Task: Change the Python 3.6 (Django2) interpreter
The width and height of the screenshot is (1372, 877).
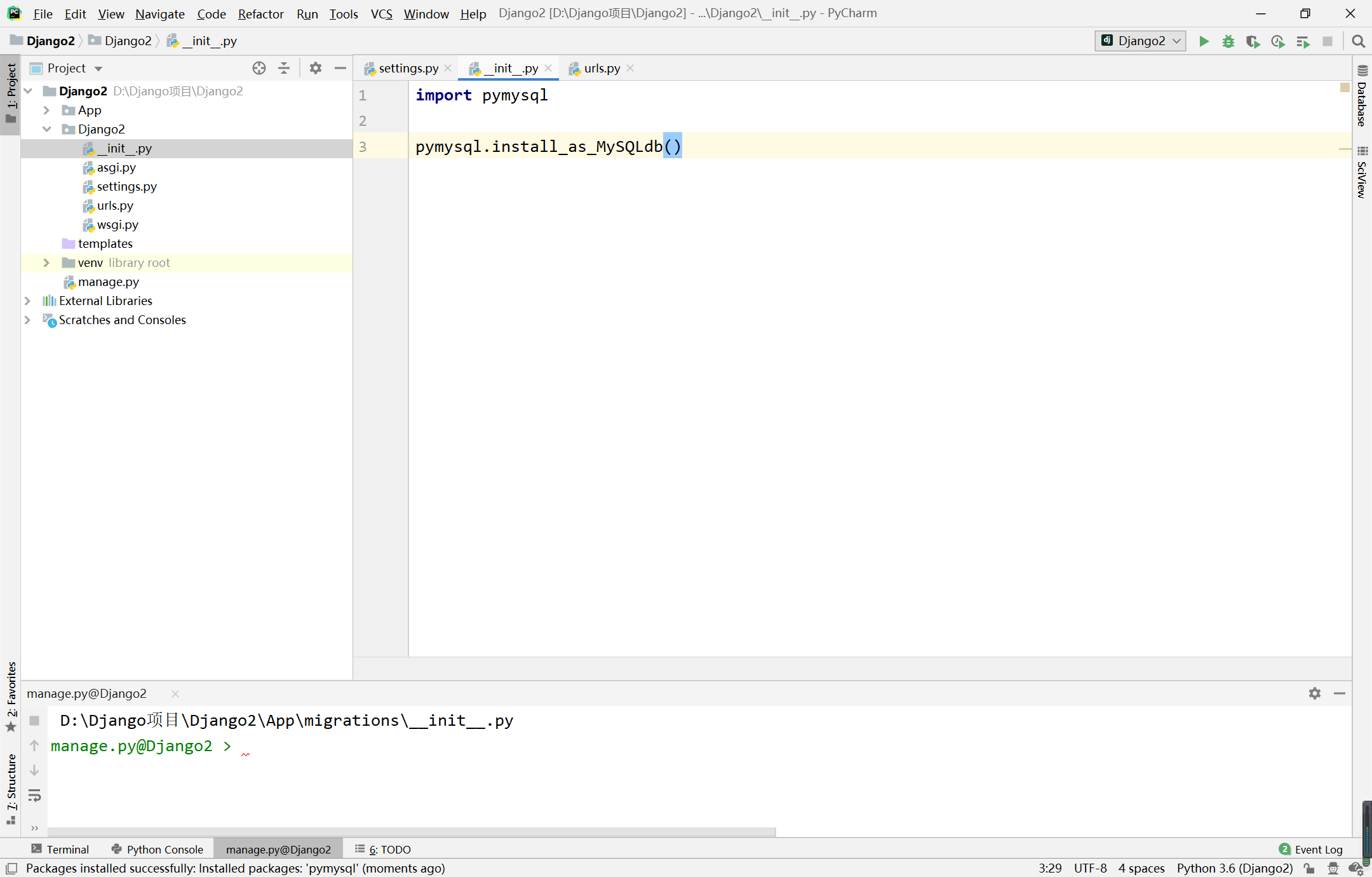Action: [x=1235, y=868]
